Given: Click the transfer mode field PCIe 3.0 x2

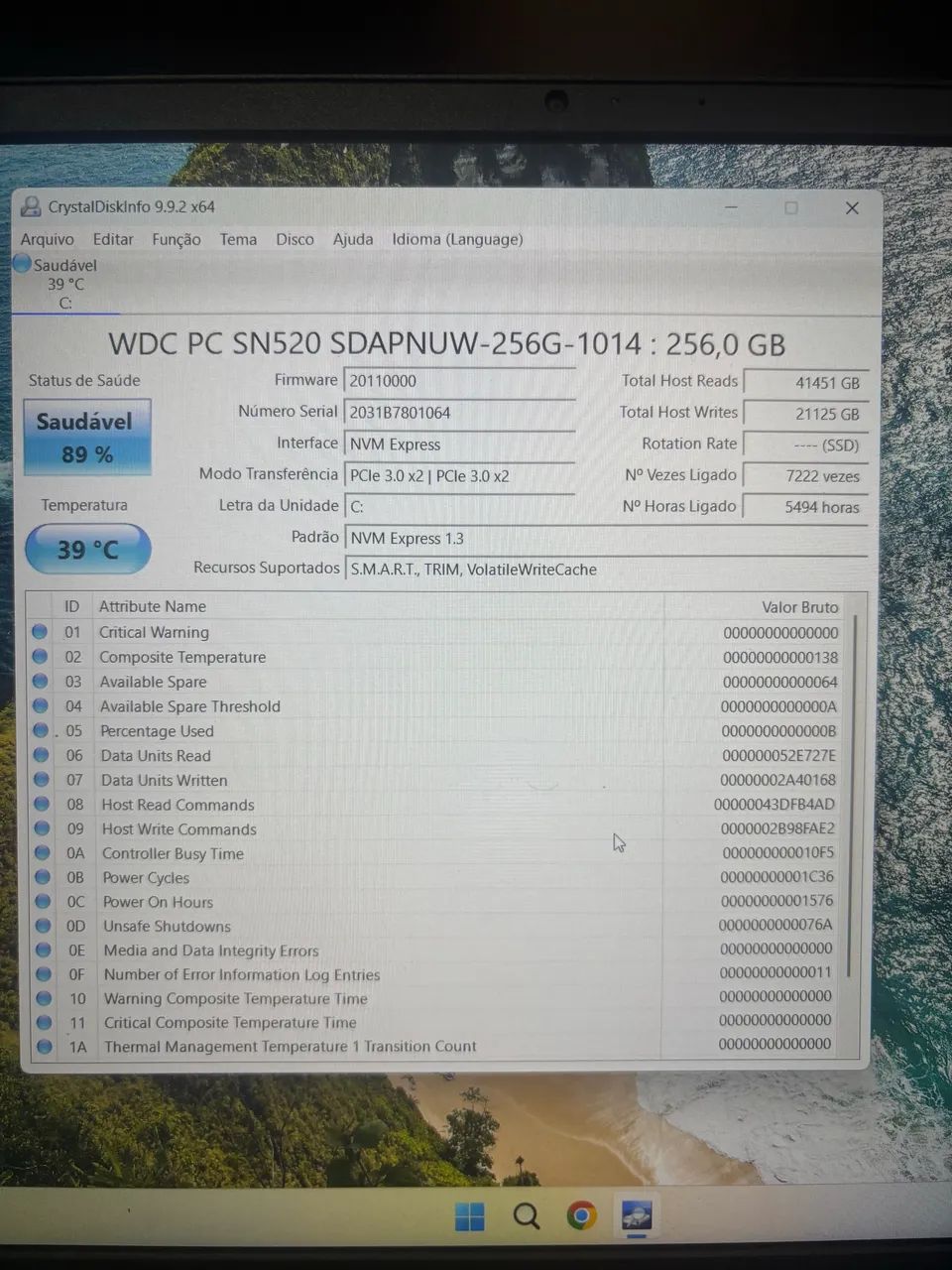Looking at the screenshot, I should (x=459, y=476).
